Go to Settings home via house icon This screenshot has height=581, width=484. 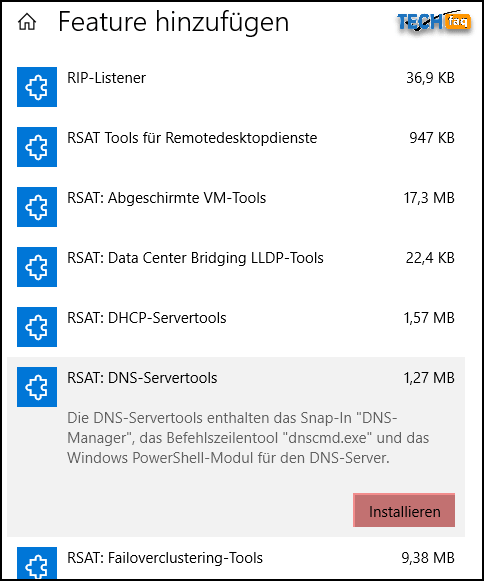point(27,22)
